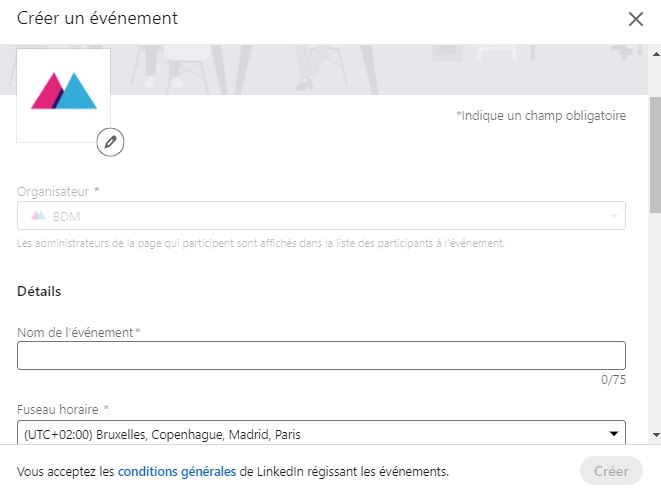Click the Créer button
661x491 pixels.
pos(611,471)
